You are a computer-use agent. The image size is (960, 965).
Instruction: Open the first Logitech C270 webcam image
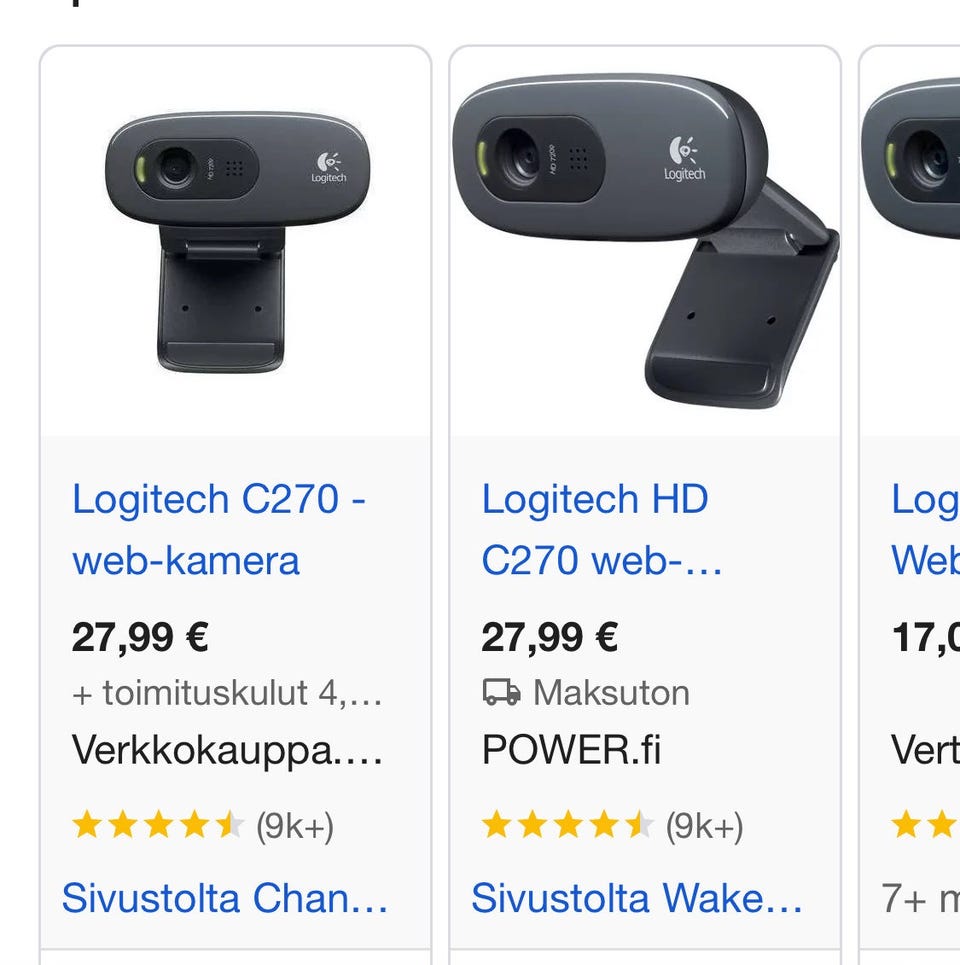click(x=236, y=240)
